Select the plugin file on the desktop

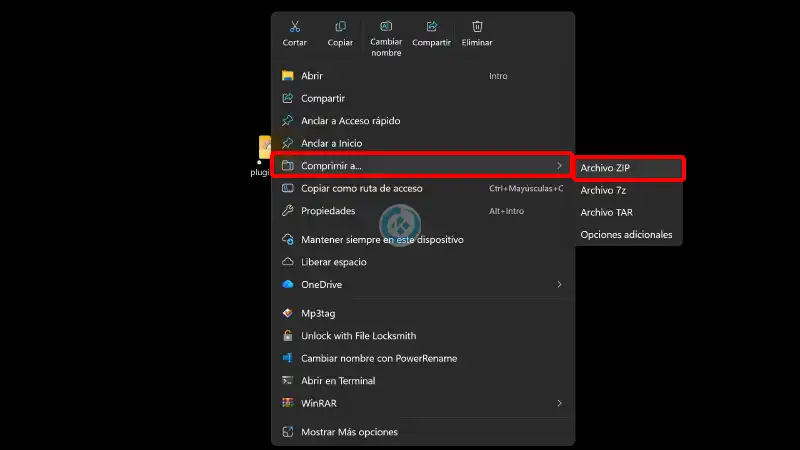[264, 148]
